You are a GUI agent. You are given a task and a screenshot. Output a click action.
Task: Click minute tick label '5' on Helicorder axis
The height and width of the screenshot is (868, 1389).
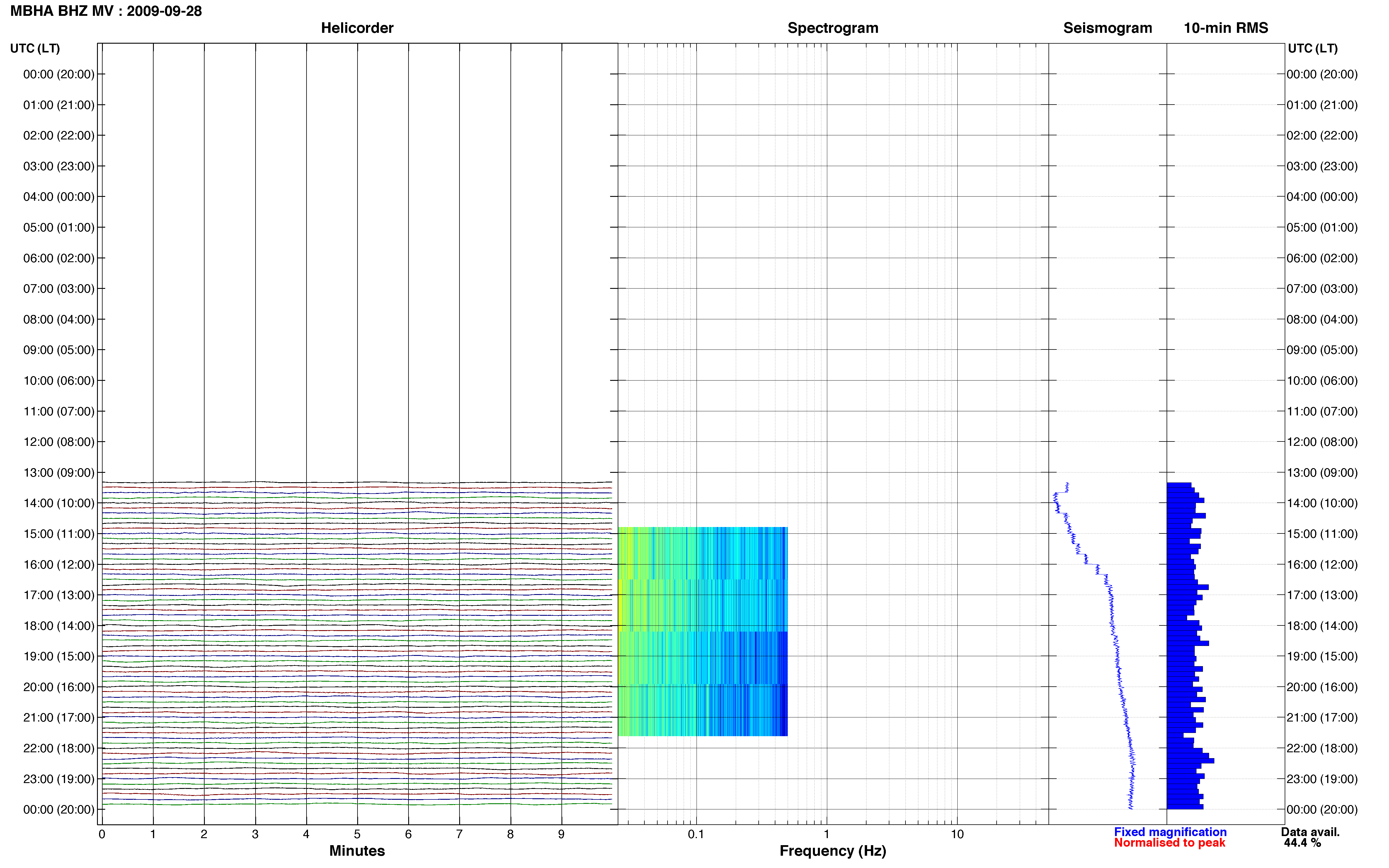coord(357,834)
